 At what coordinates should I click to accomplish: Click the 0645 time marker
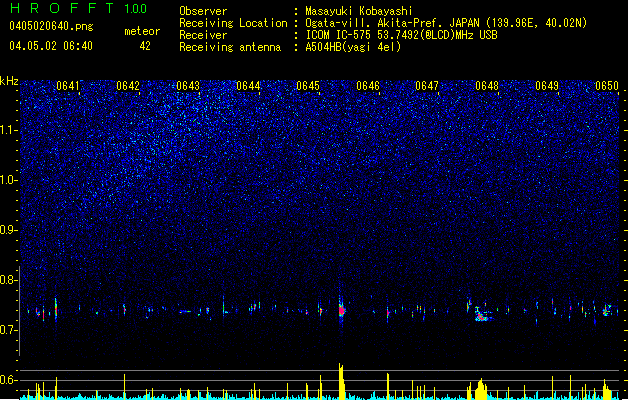(x=308, y=86)
